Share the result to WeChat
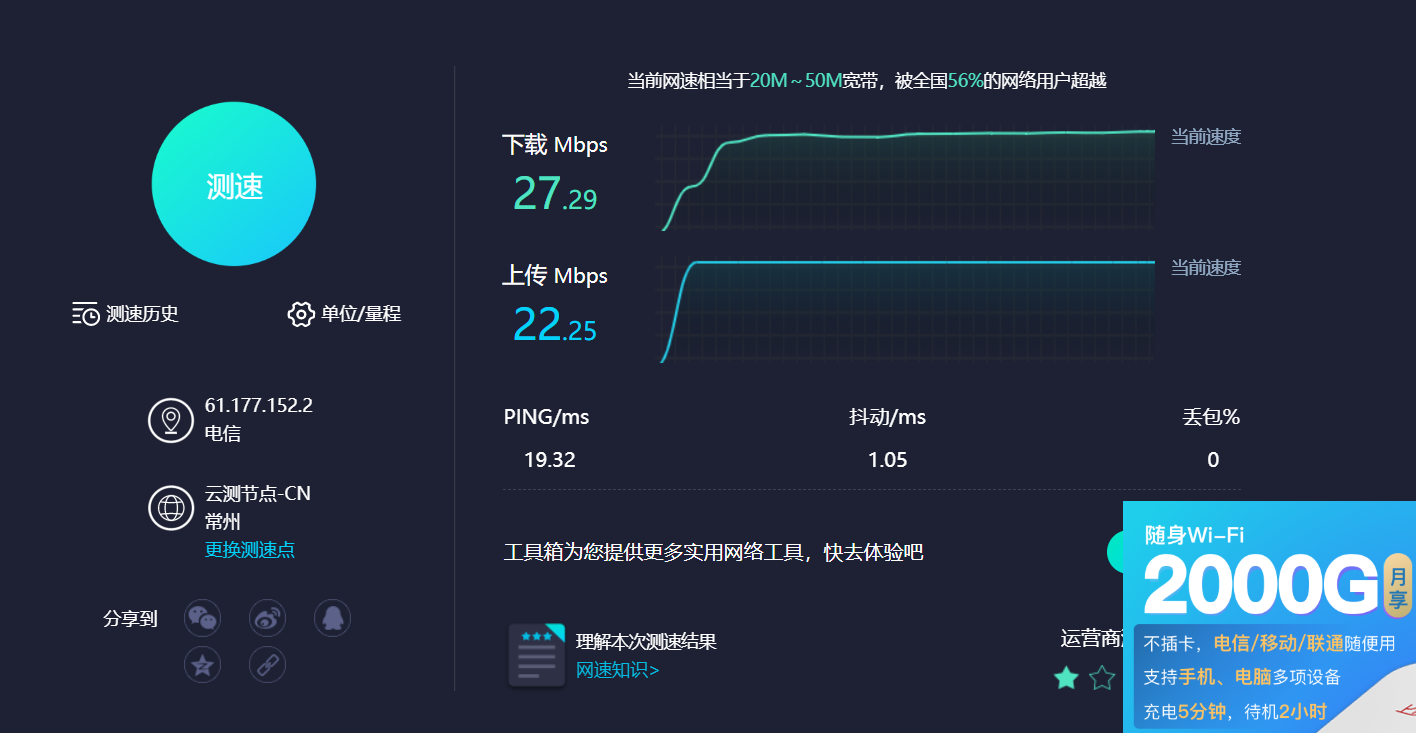 202,618
